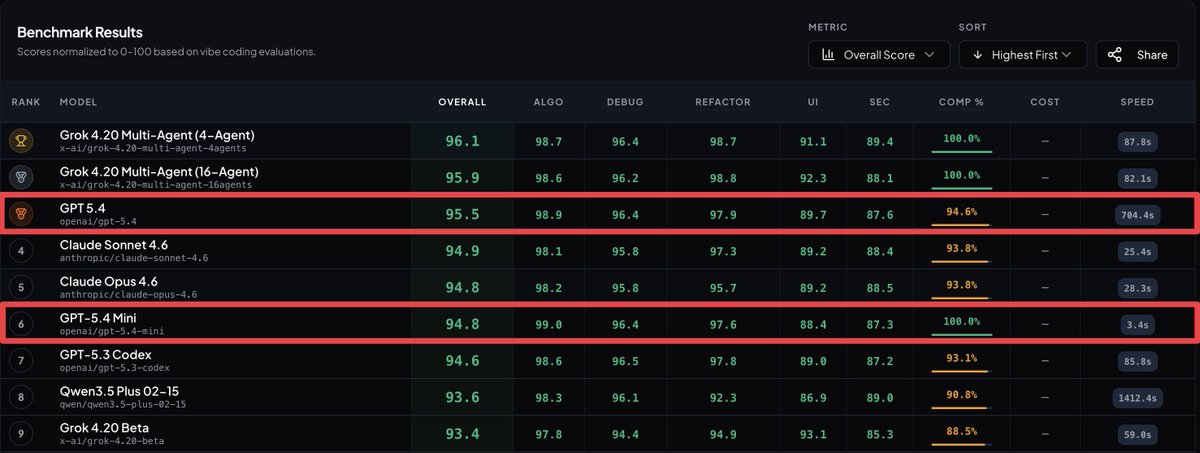This screenshot has width=1200, height=453.
Task: Open the Grok 4.20 Multi-Agent (4-Agent) model
Action: click(x=157, y=135)
